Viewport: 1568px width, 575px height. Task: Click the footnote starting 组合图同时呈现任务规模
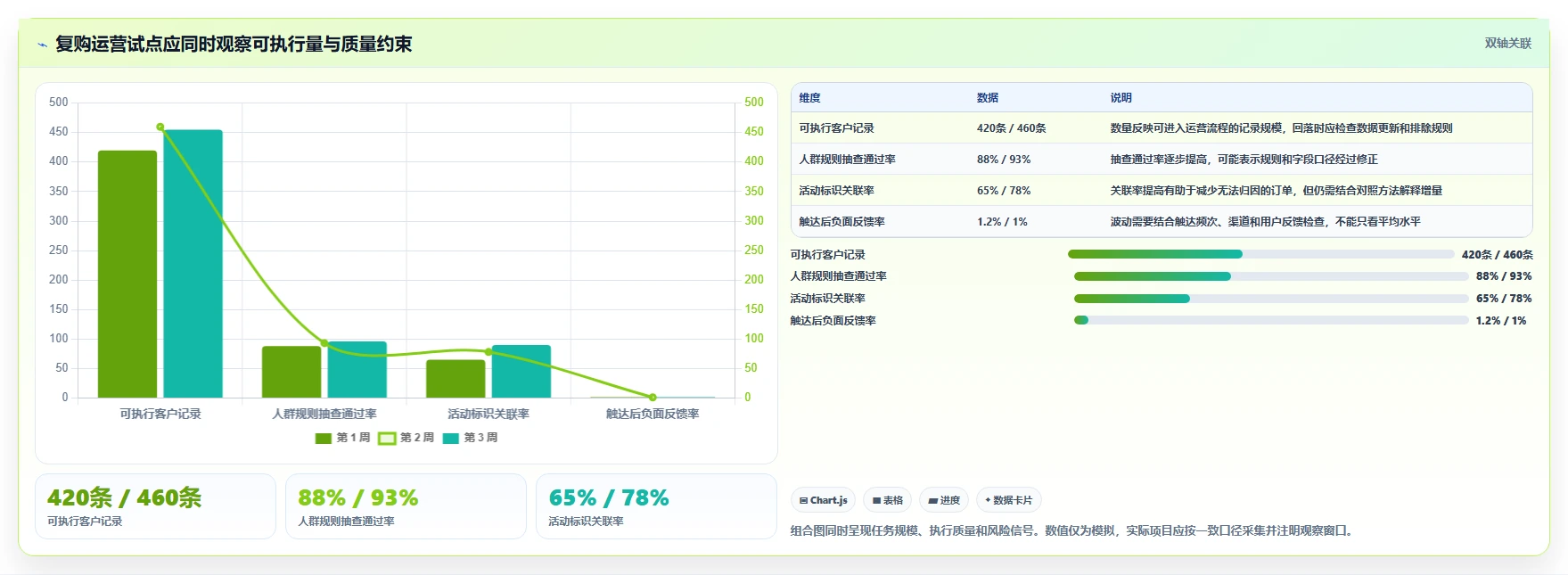(x=1074, y=531)
